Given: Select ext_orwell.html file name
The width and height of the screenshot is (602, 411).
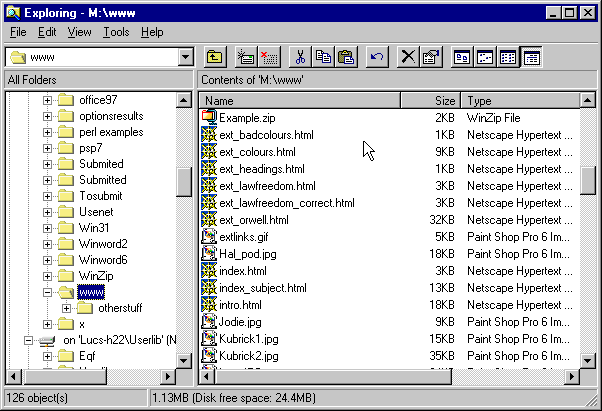Looking at the screenshot, I should point(254,220).
